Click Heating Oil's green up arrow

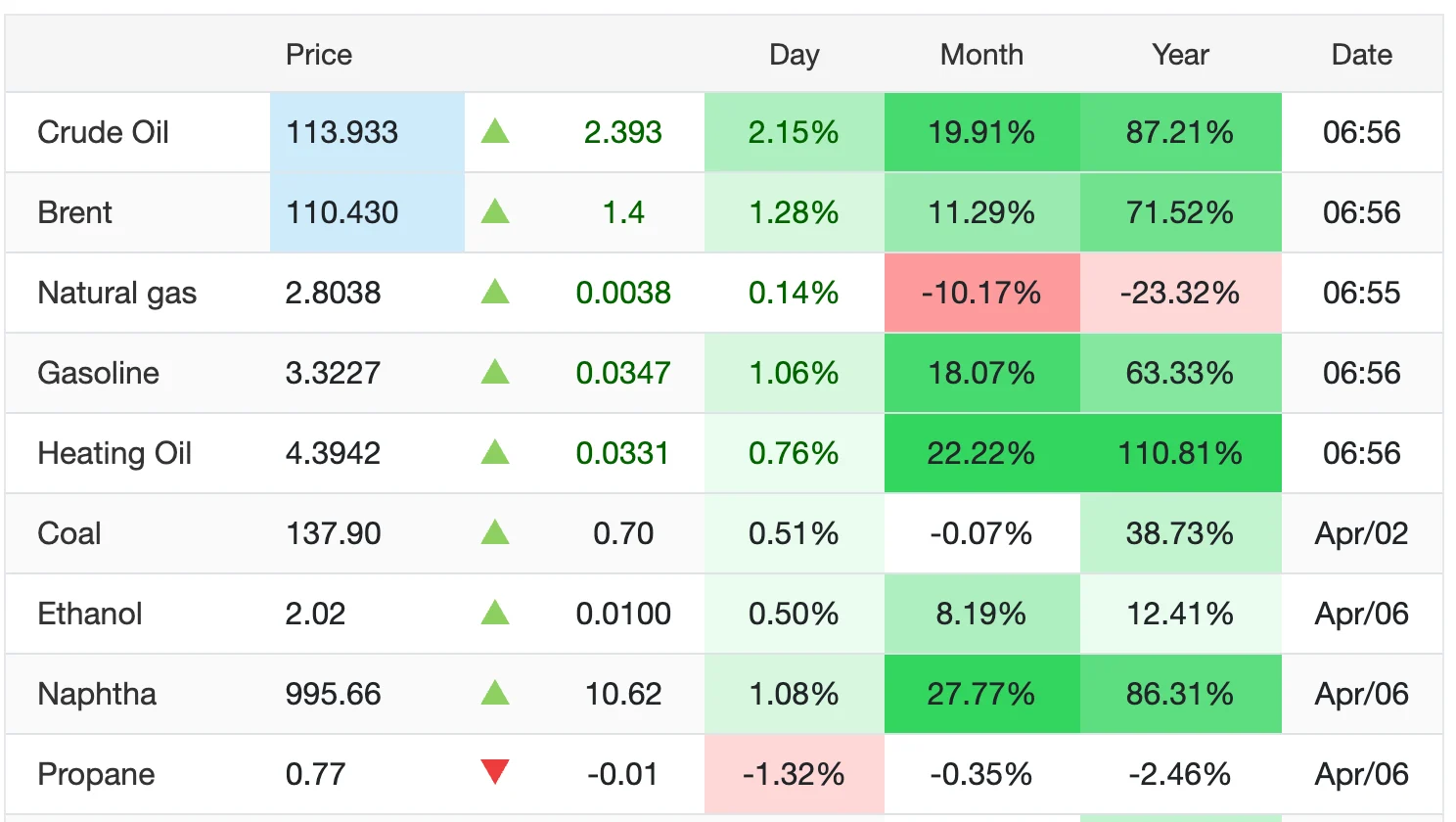(x=495, y=452)
